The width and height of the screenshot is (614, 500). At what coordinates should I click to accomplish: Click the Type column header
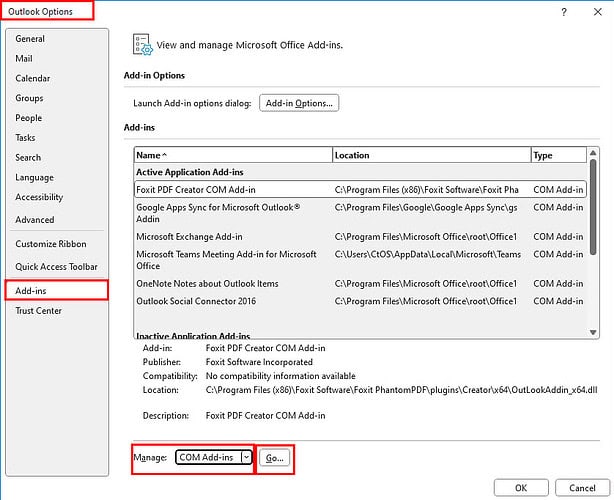click(x=559, y=155)
